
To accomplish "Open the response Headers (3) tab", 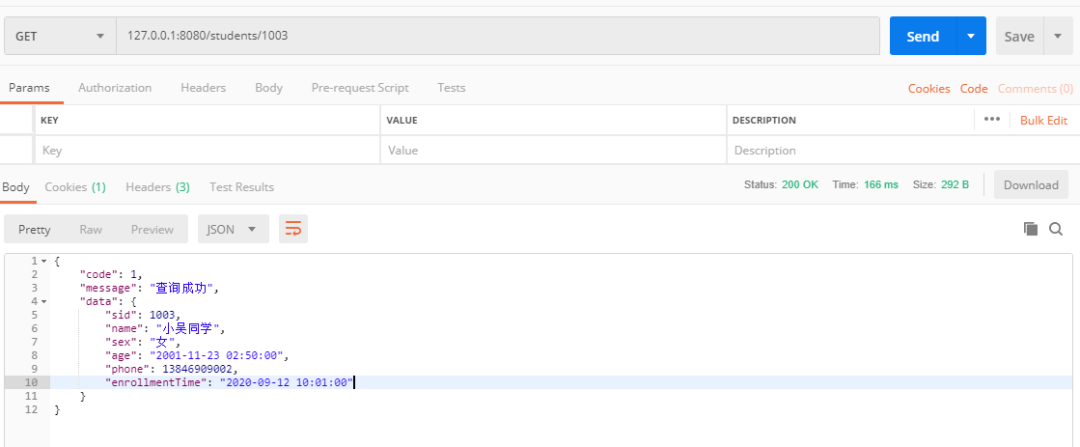I will tap(158, 187).
